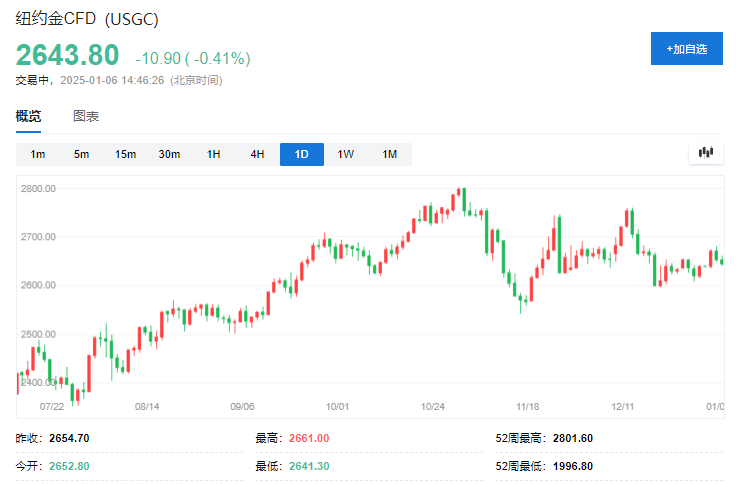This screenshot has width=736, height=484.
Task: Add USGC to watchlist with +加自选
Action: click(x=686, y=49)
